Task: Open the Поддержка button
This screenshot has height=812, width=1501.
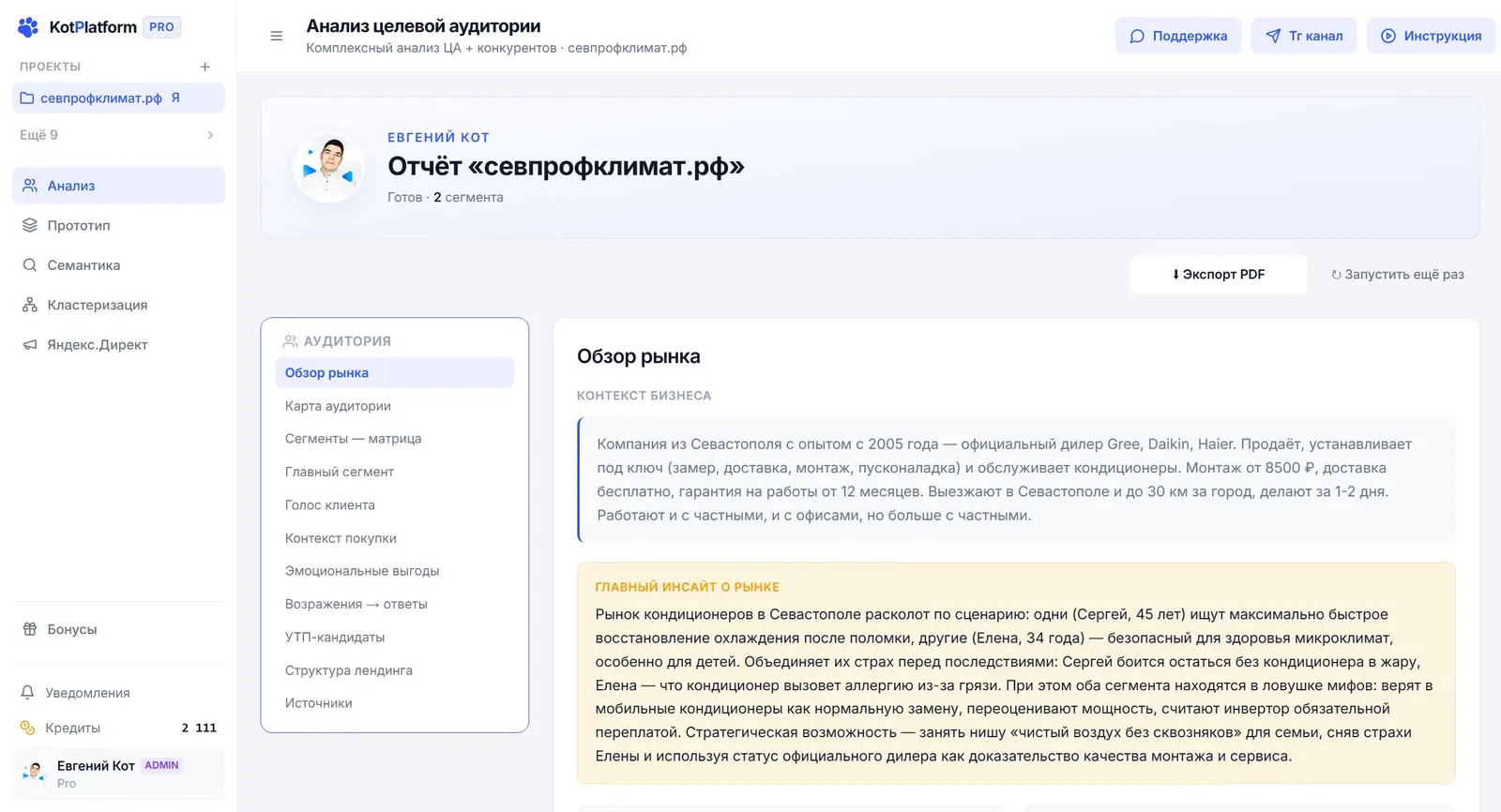Action: (1178, 36)
